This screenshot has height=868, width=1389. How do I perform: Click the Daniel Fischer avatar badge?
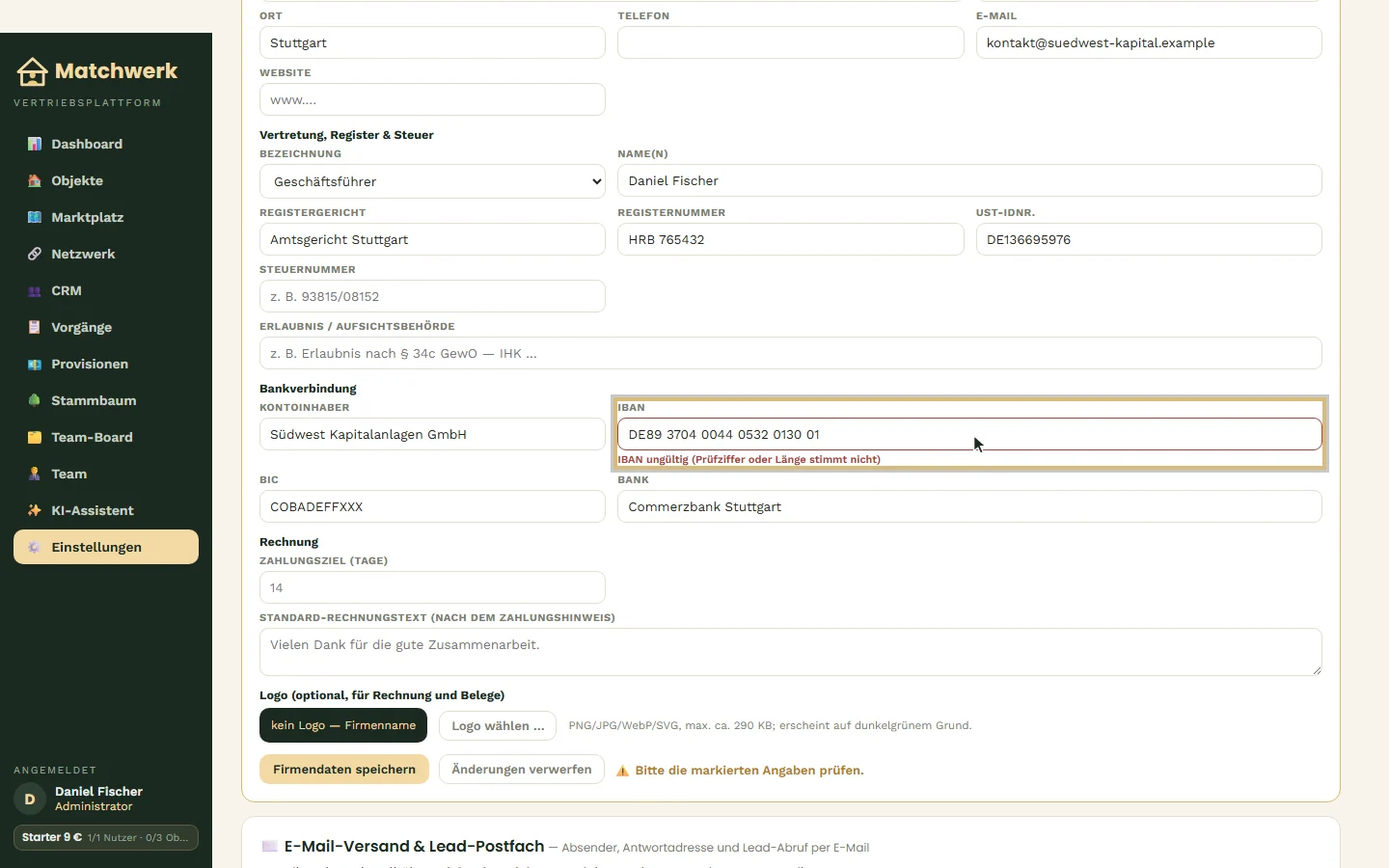[30, 799]
